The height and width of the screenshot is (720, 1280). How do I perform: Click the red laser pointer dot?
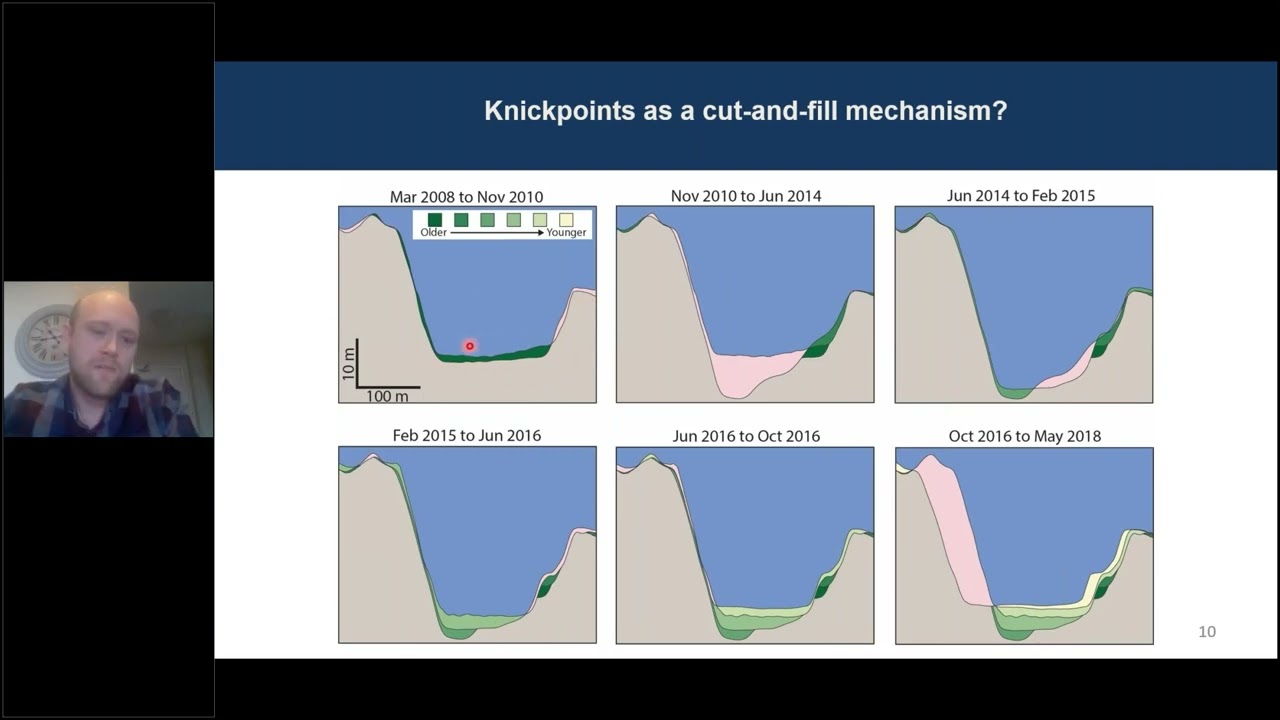469,346
